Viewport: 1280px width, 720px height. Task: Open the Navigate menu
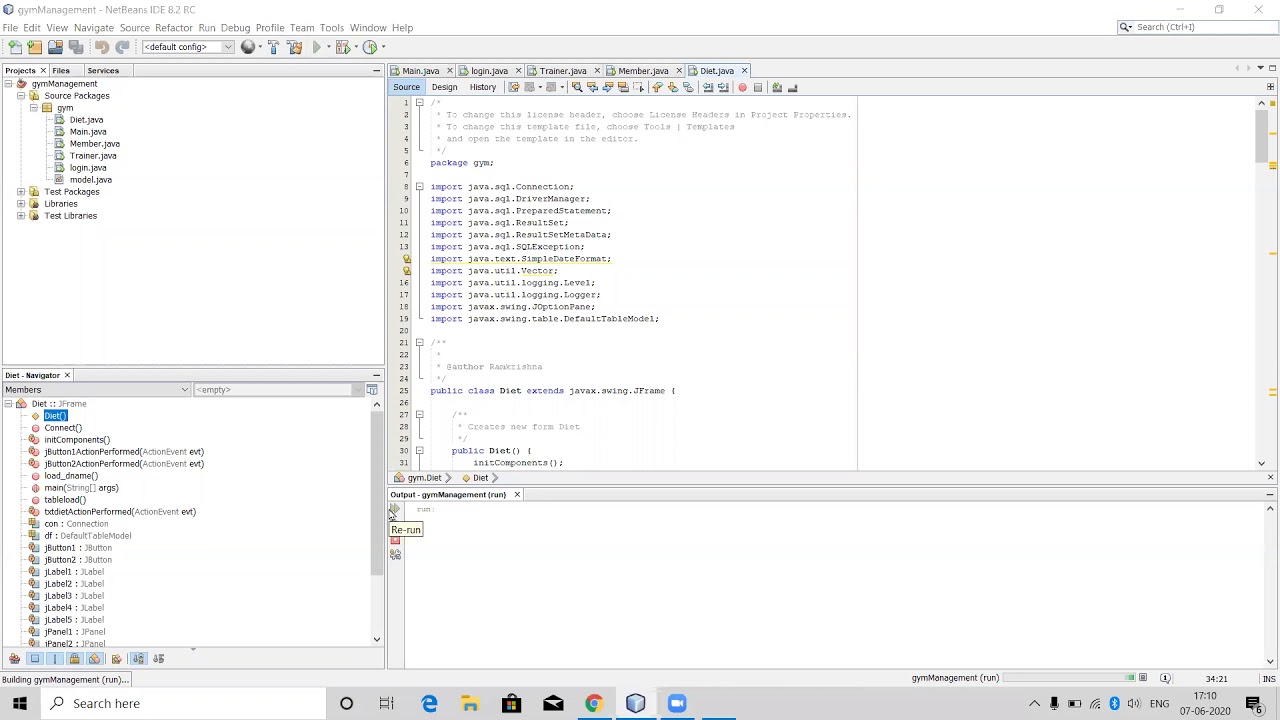point(93,28)
